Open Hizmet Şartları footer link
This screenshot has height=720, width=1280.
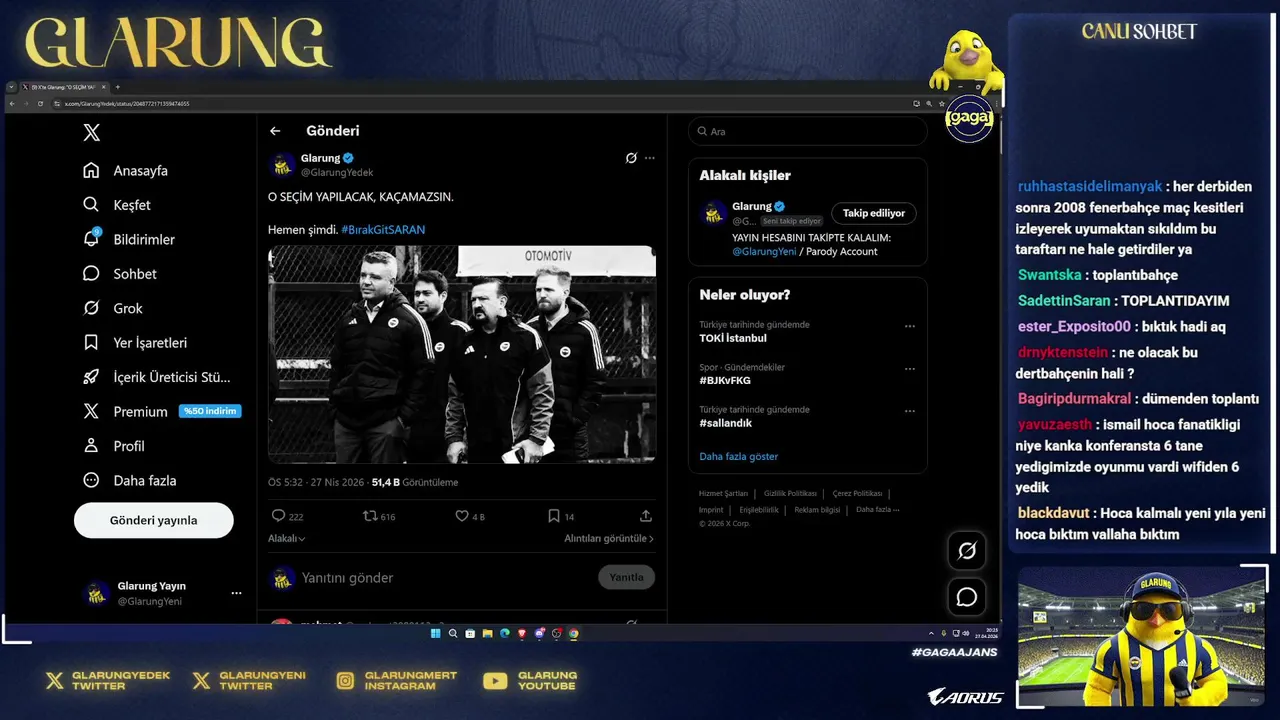(x=723, y=493)
